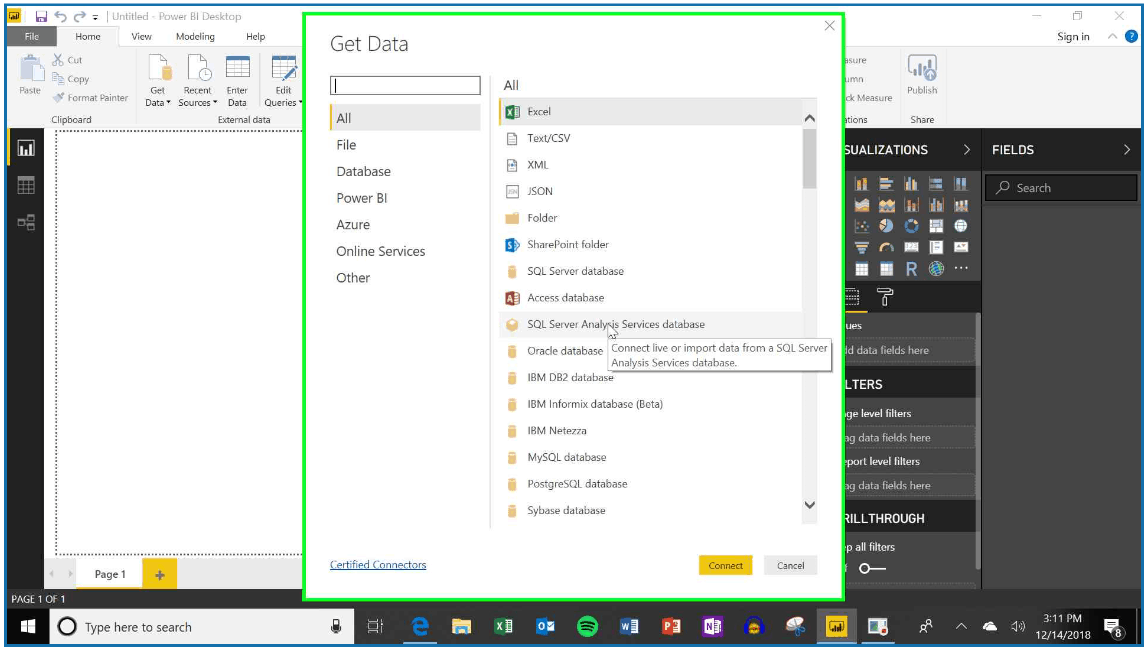Open the Format paint roller pane
This screenshot has height=649, width=1148.
tap(884, 297)
